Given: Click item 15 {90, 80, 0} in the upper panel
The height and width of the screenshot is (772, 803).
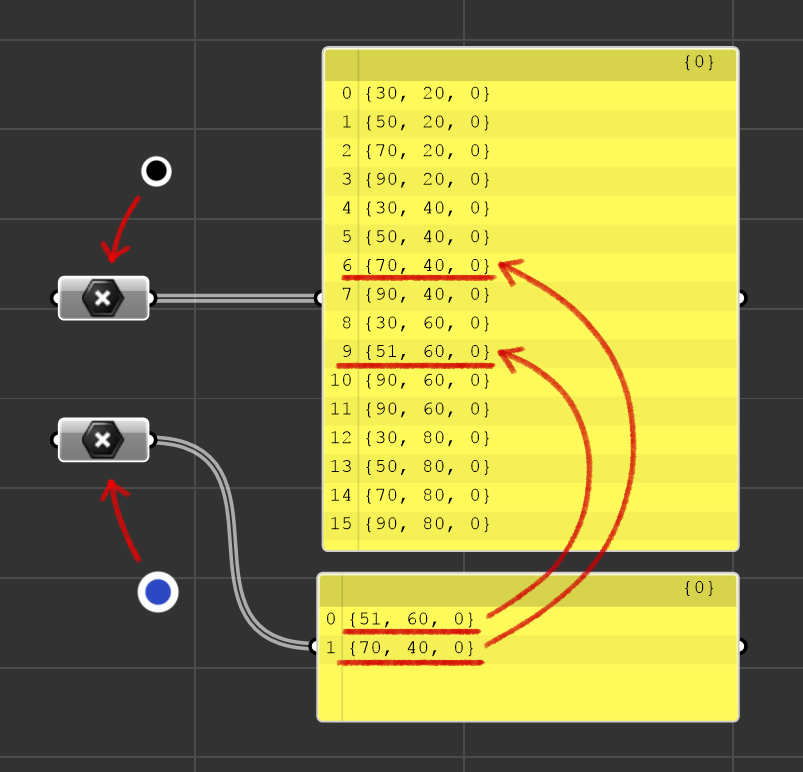Looking at the screenshot, I should tap(427, 524).
